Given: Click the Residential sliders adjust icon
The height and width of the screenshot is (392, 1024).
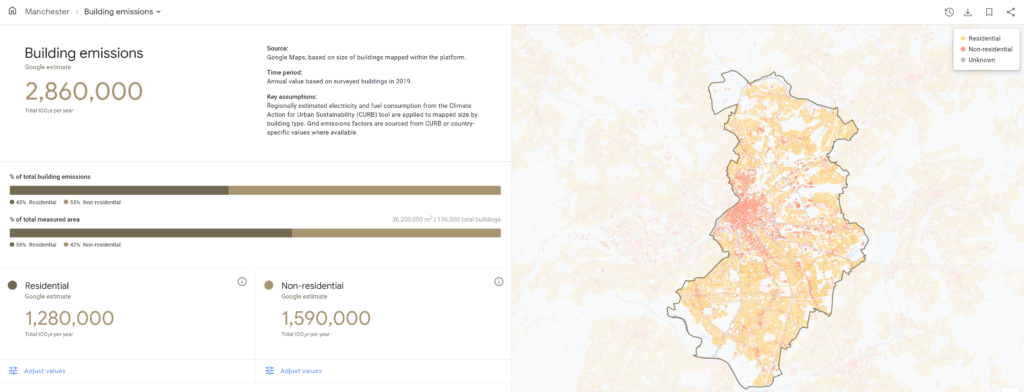Looking at the screenshot, I should point(13,371).
